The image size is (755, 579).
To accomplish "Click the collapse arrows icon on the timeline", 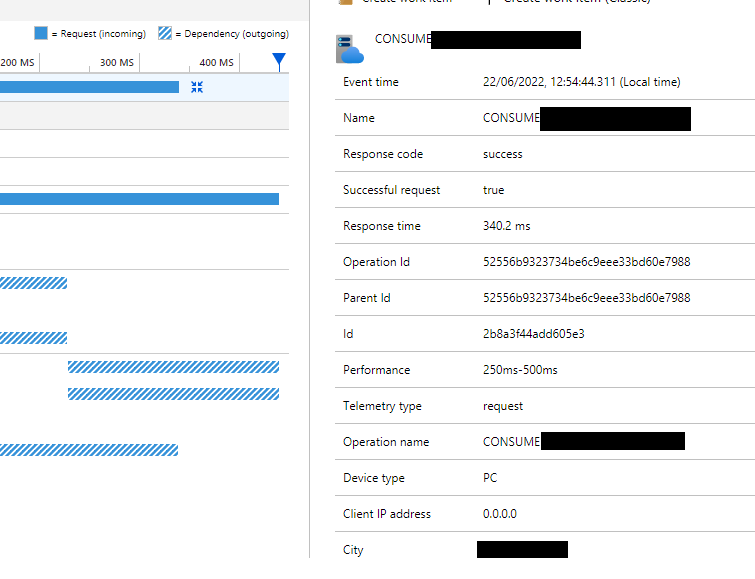I will [x=197, y=87].
